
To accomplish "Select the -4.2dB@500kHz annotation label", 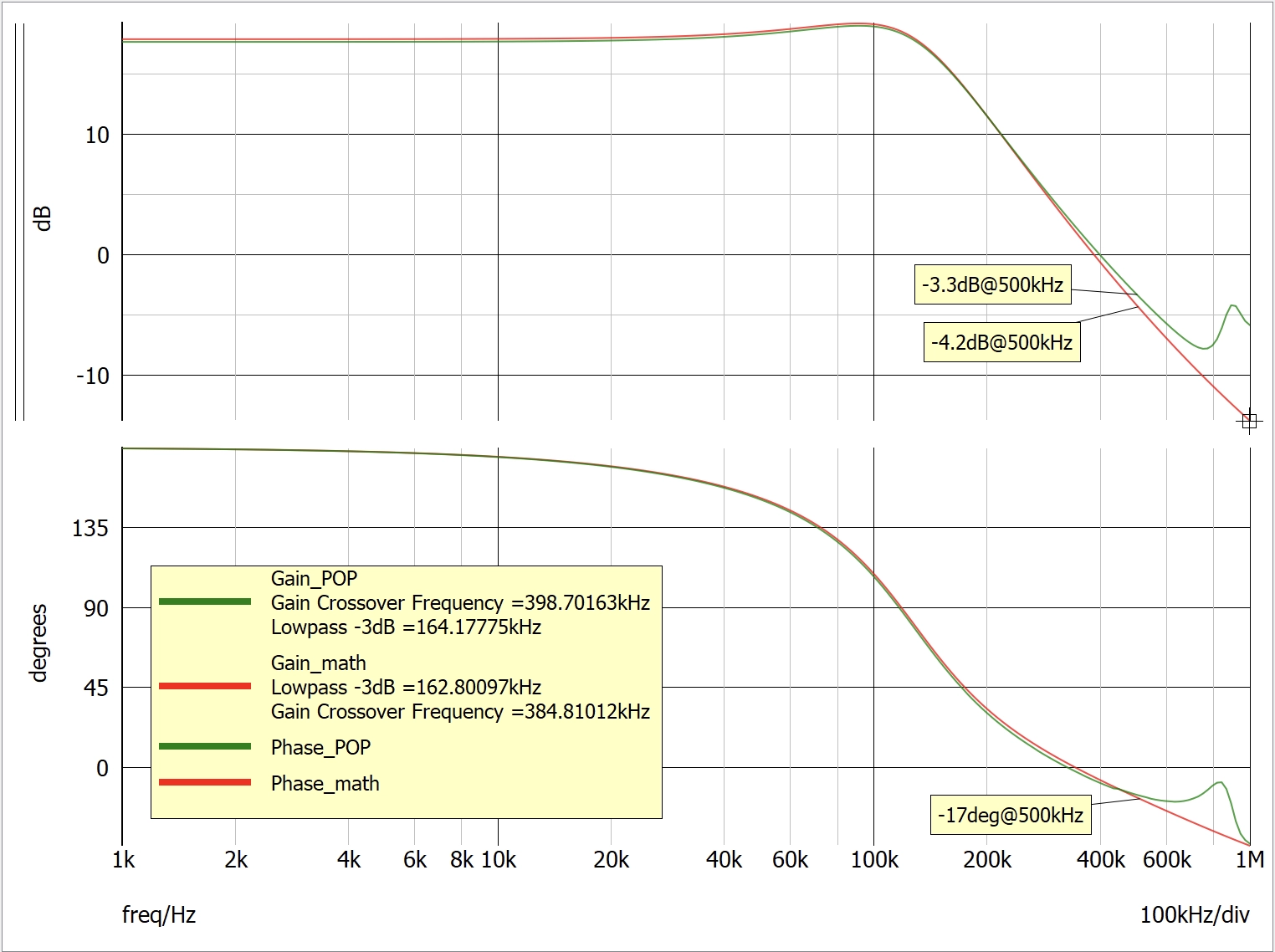I will (1001, 342).
